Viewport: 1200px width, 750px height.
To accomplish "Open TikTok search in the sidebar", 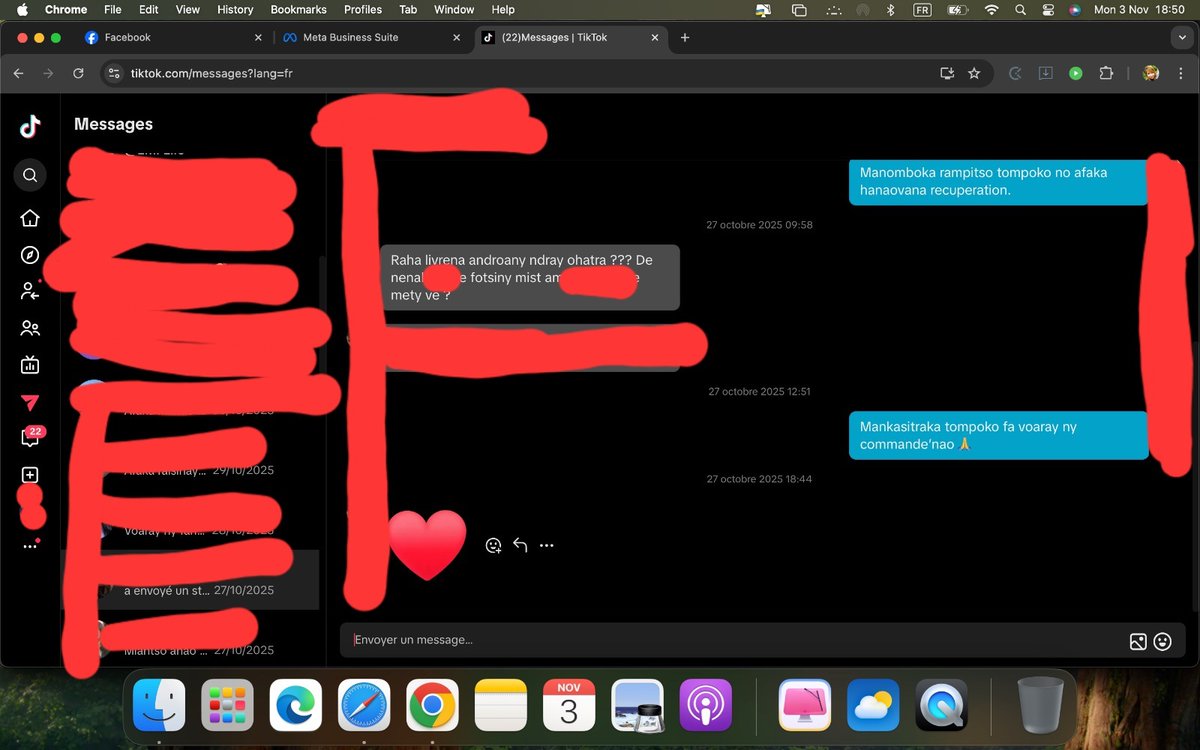I will point(30,175).
